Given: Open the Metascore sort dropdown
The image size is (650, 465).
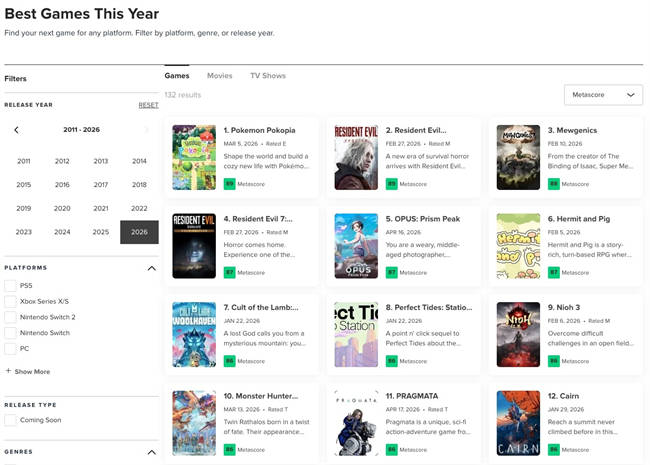Looking at the screenshot, I should (x=603, y=95).
